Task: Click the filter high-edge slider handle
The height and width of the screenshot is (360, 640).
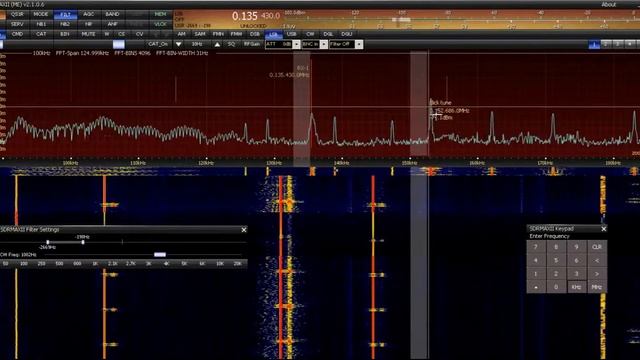Action: point(83,242)
